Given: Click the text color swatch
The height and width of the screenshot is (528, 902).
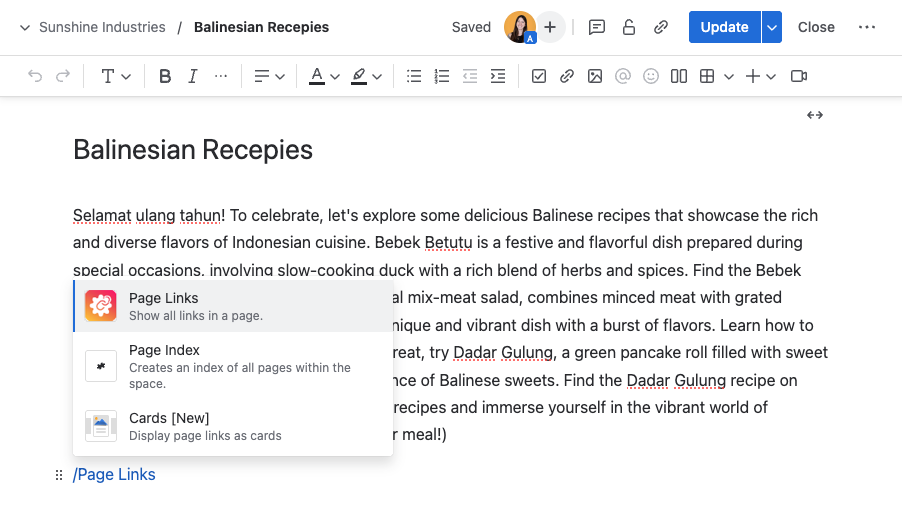Looking at the screenshot, I should [x=317, y=76].
